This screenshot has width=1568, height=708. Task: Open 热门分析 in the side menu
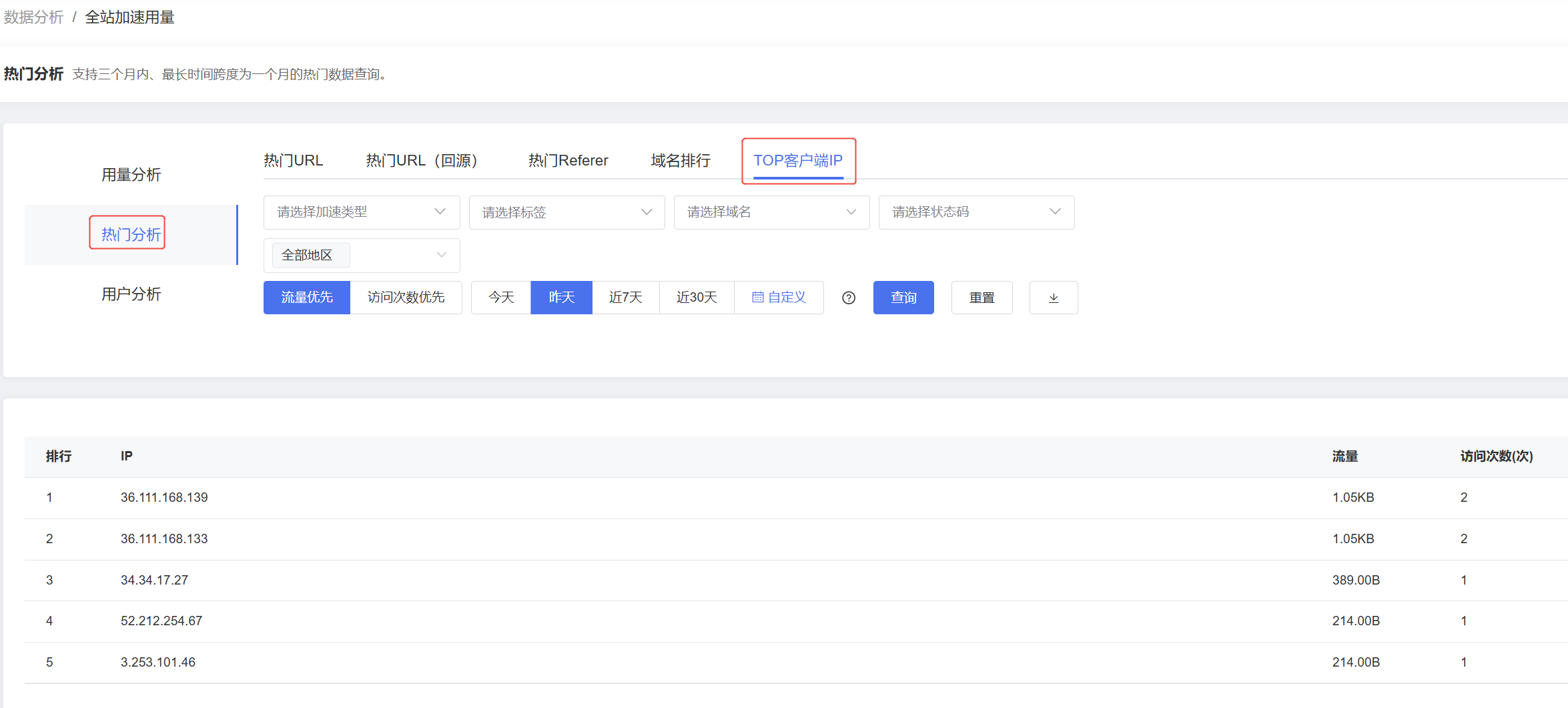[131, 234]
